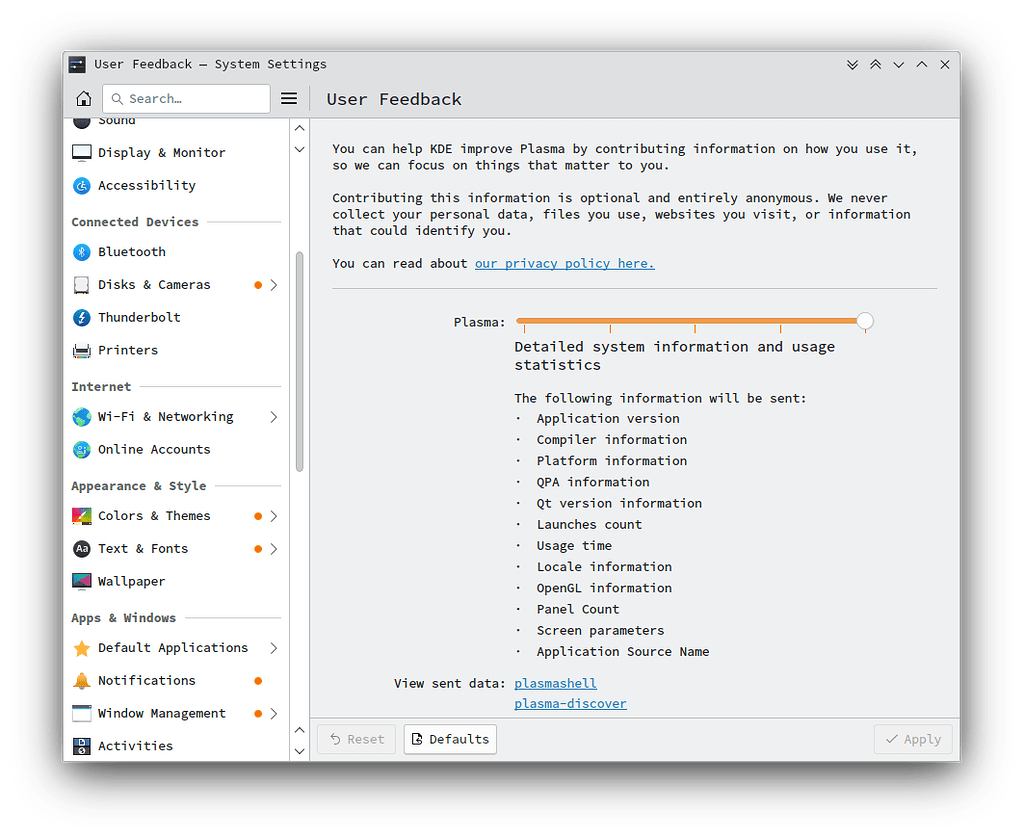Screen dimensions: 1024x837
Task: Open the Display & Monitor settings page
Action: tap(161, 153)
